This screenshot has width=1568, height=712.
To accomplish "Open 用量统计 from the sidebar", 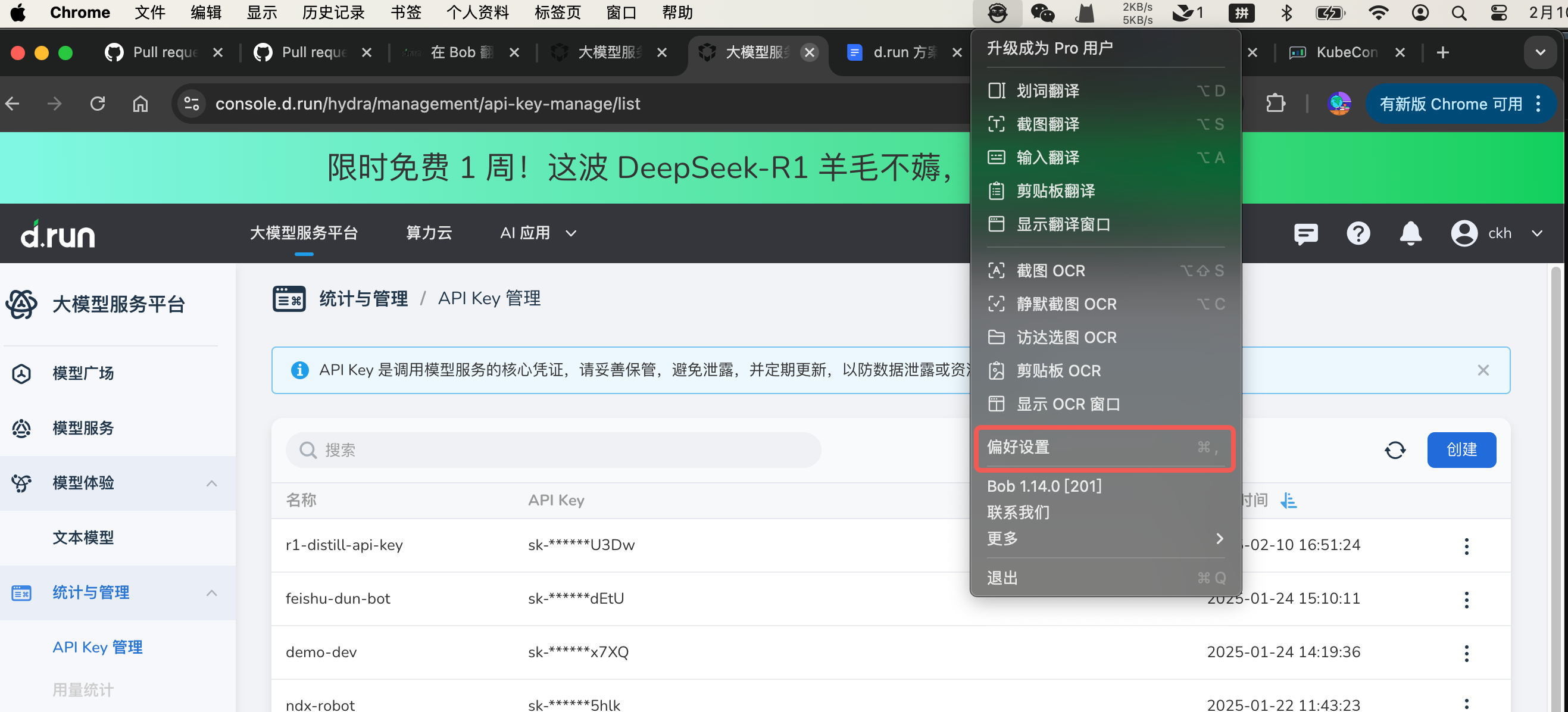I will click(83, 689).
